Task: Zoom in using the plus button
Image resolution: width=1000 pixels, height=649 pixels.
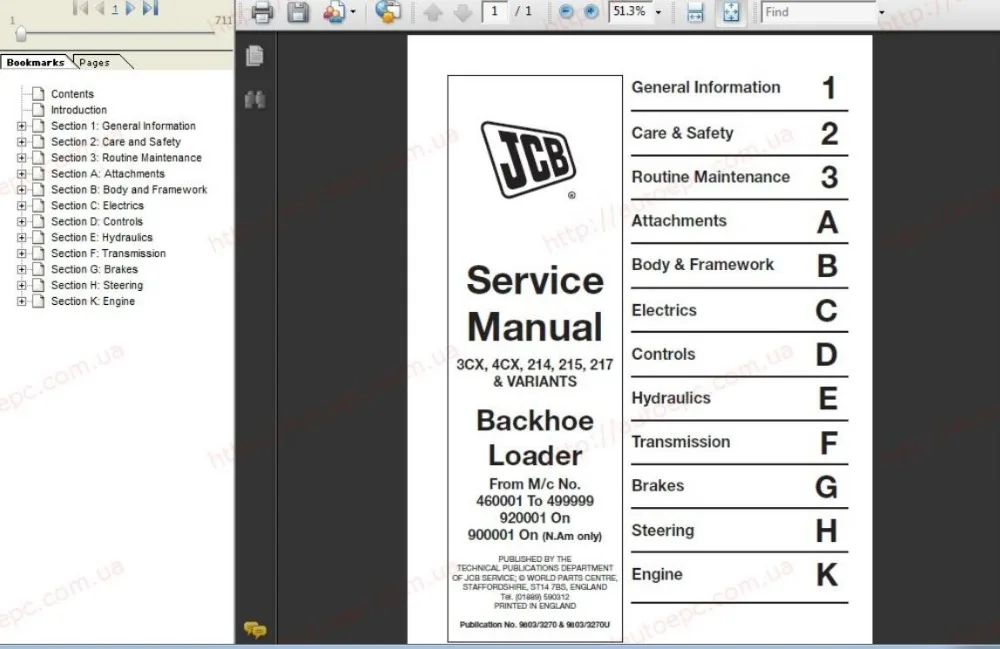Action: coord(591,11)
